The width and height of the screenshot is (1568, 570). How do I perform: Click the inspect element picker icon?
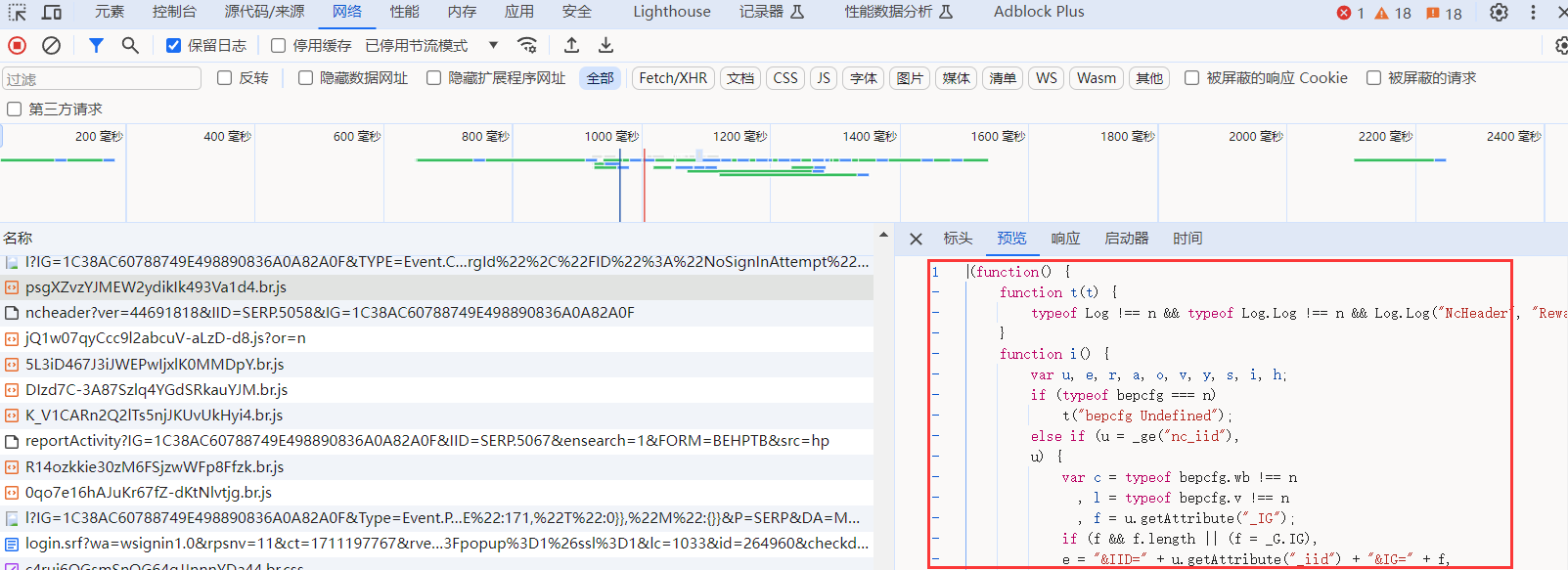[x=18, y=13]
